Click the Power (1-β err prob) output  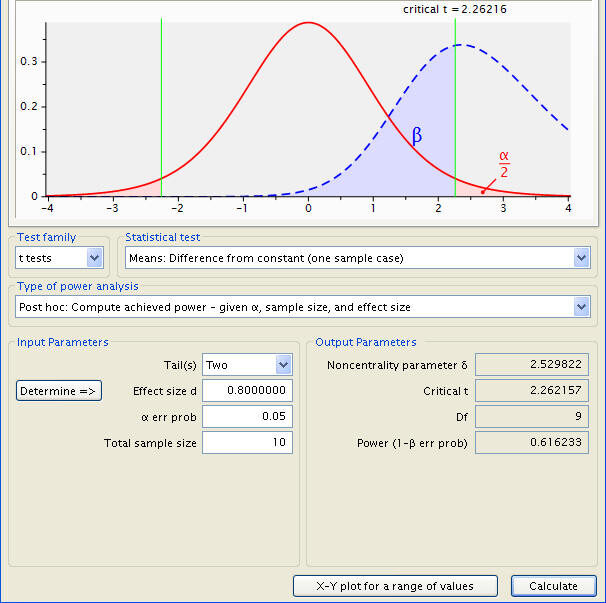[532, 442]
